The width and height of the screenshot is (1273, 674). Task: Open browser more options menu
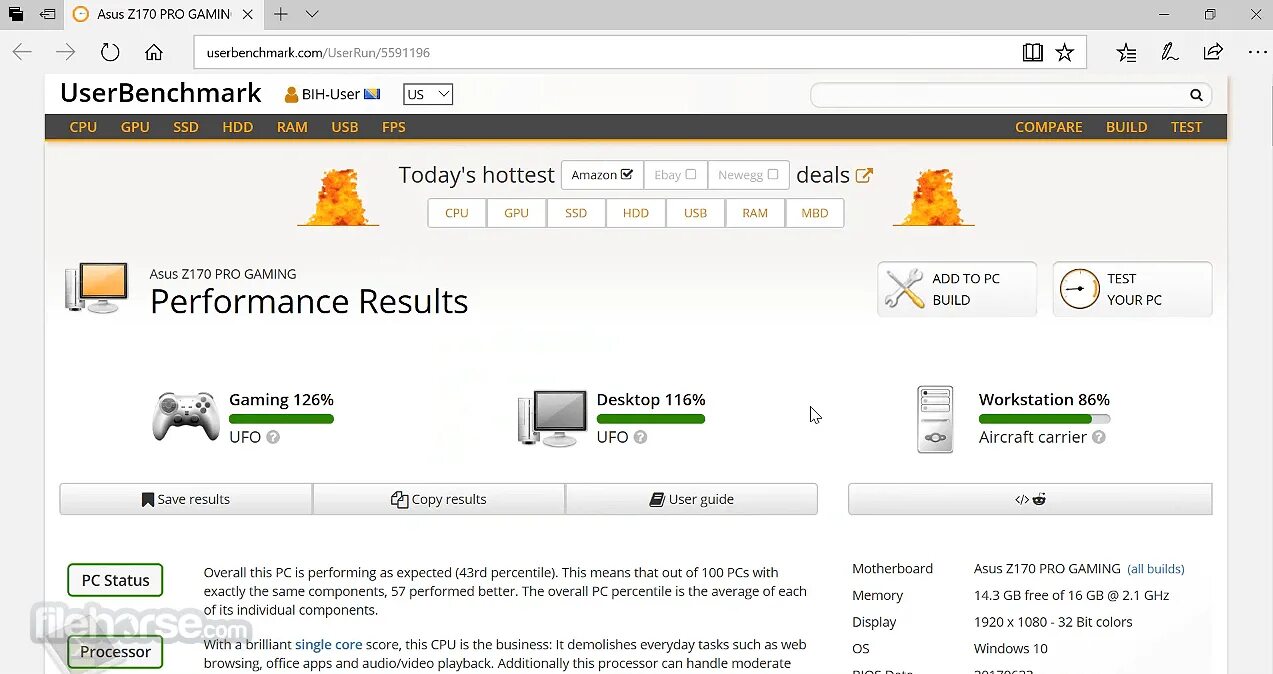(1257, 52)
